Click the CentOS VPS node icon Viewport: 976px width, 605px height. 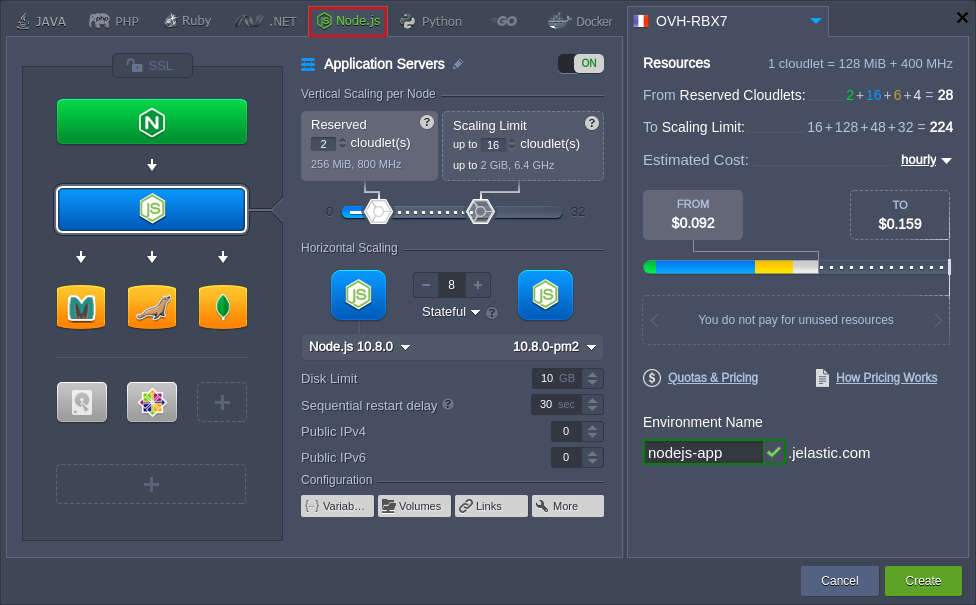(152, 402)
